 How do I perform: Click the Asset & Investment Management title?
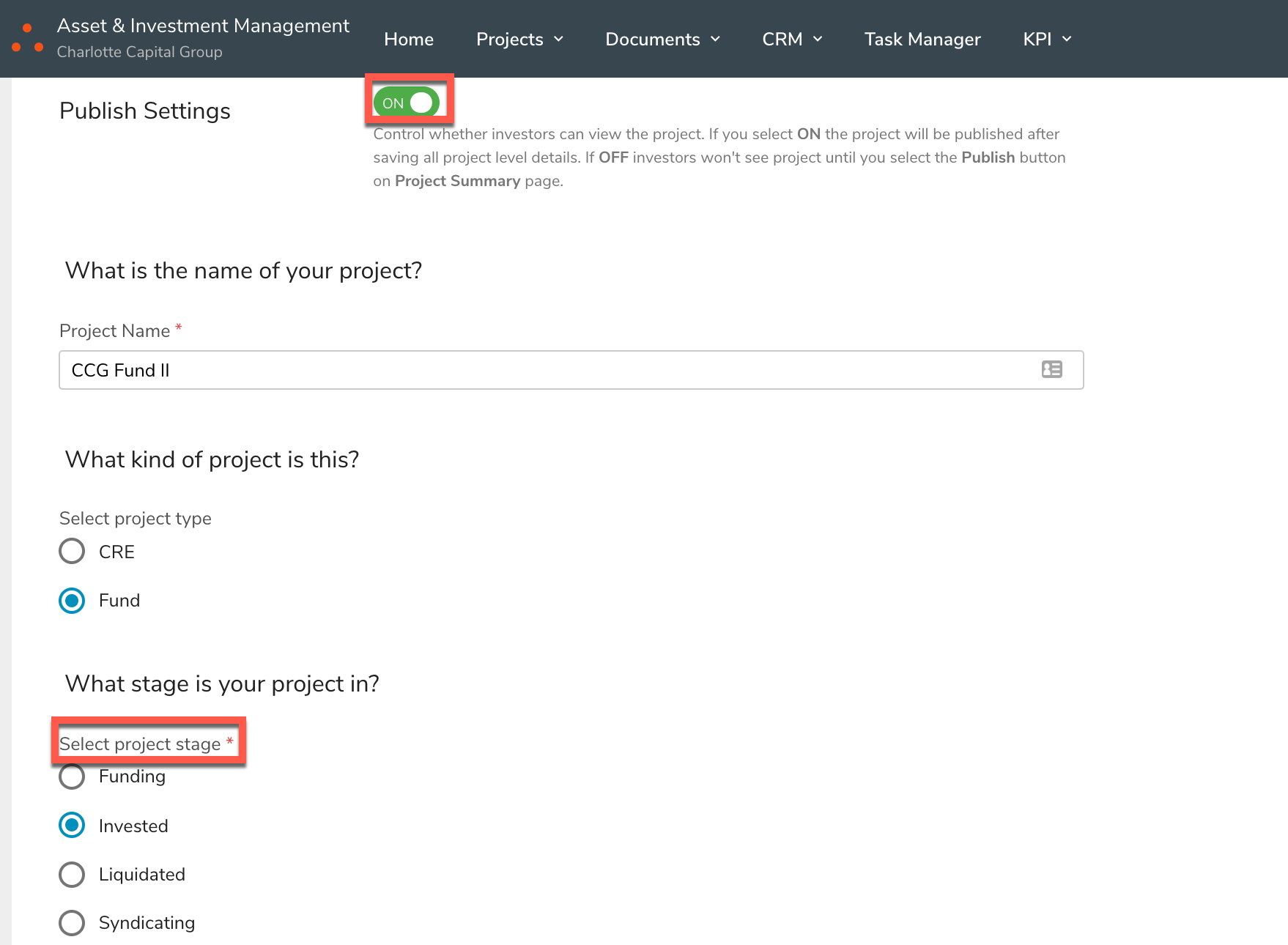[203, 26]
